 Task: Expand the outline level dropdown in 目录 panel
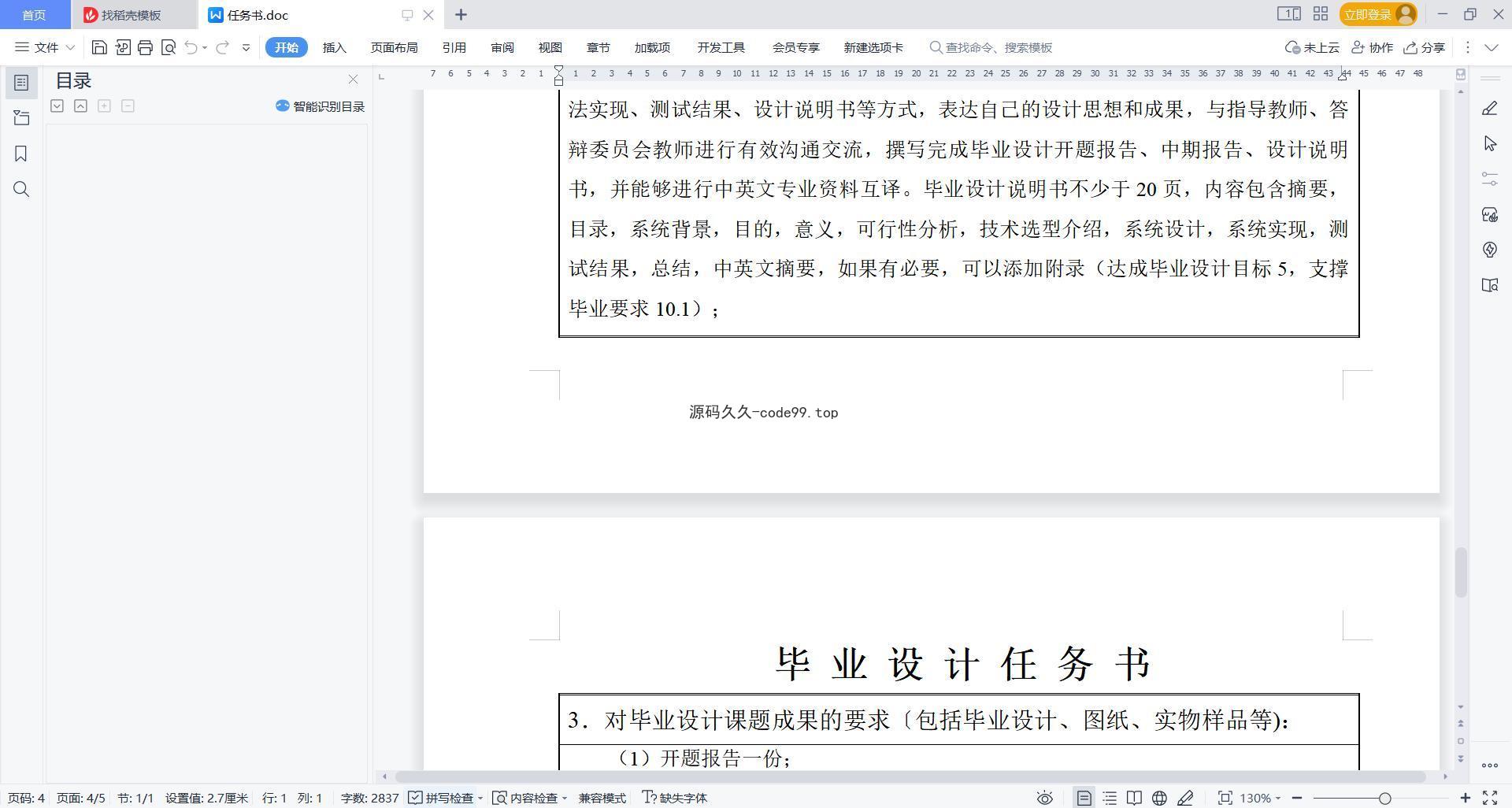[x=57, y=106]
